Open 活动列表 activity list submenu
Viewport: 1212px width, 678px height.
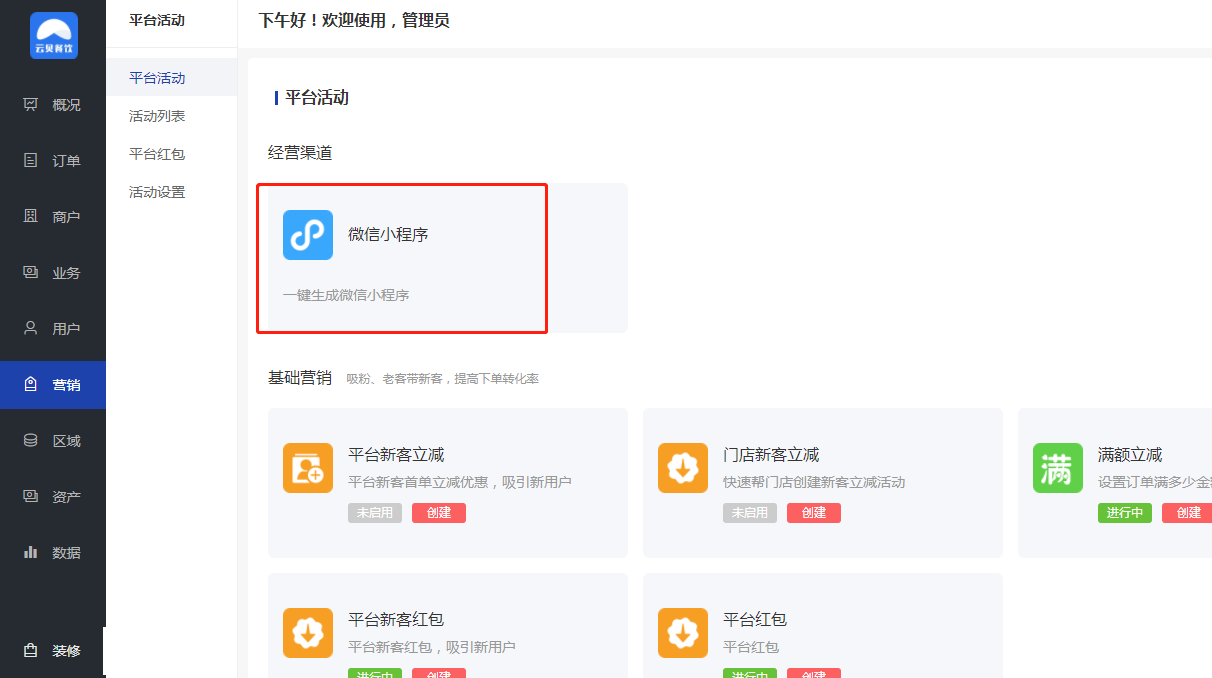click(171, 116)
